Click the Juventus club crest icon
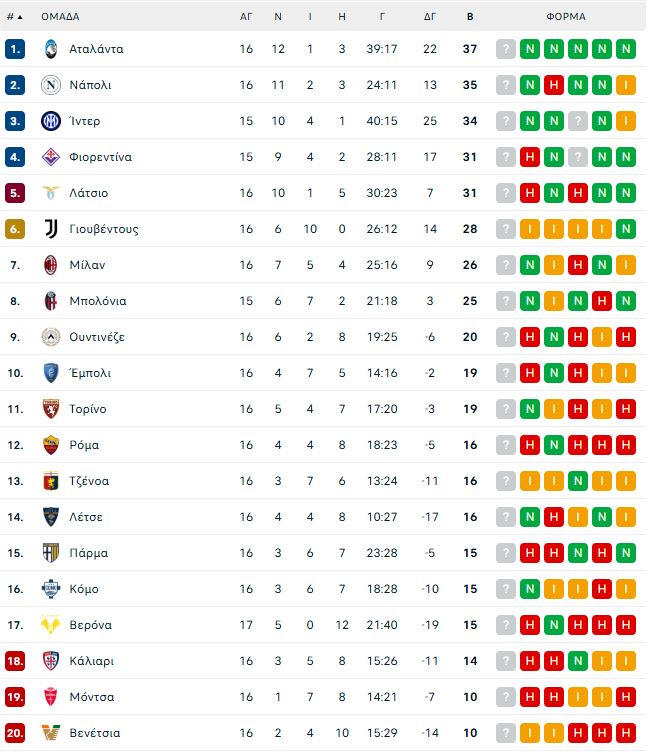This screenshot has height=754, width=649. point(51,229)
